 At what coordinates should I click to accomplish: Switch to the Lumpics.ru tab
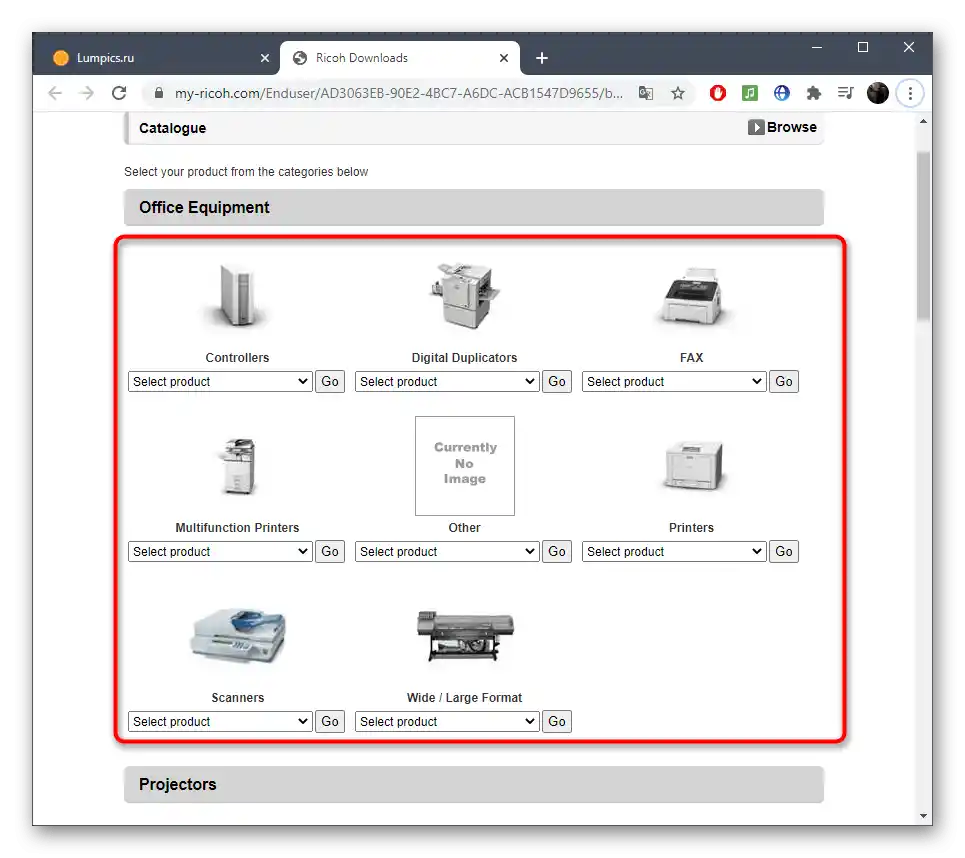[x=157, y=58]
